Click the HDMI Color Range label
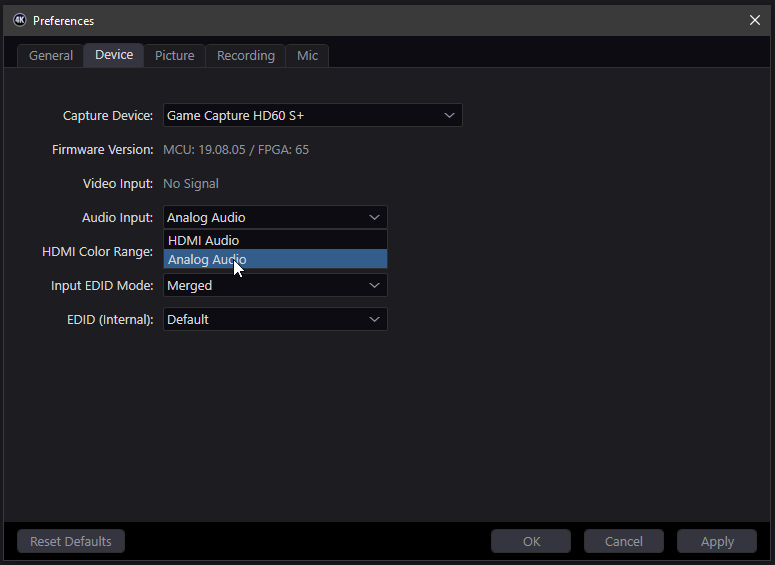Viewport: 775px width, 565px height. coord(97,252)
